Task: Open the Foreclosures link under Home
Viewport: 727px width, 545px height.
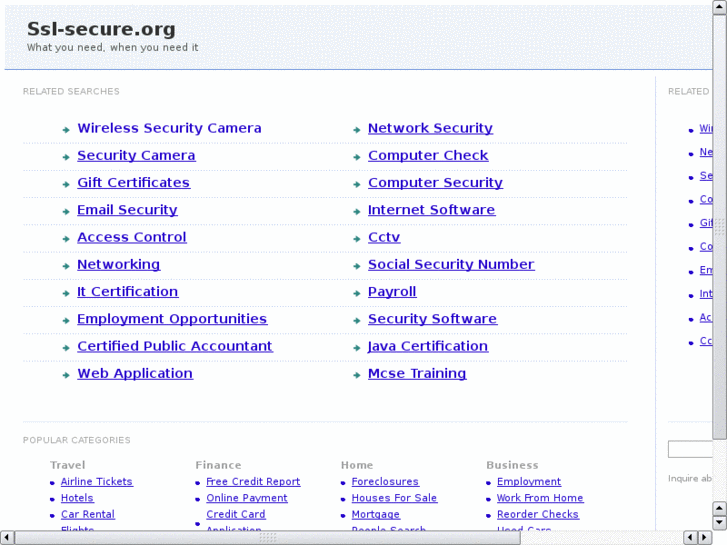Action: (385, 482)
